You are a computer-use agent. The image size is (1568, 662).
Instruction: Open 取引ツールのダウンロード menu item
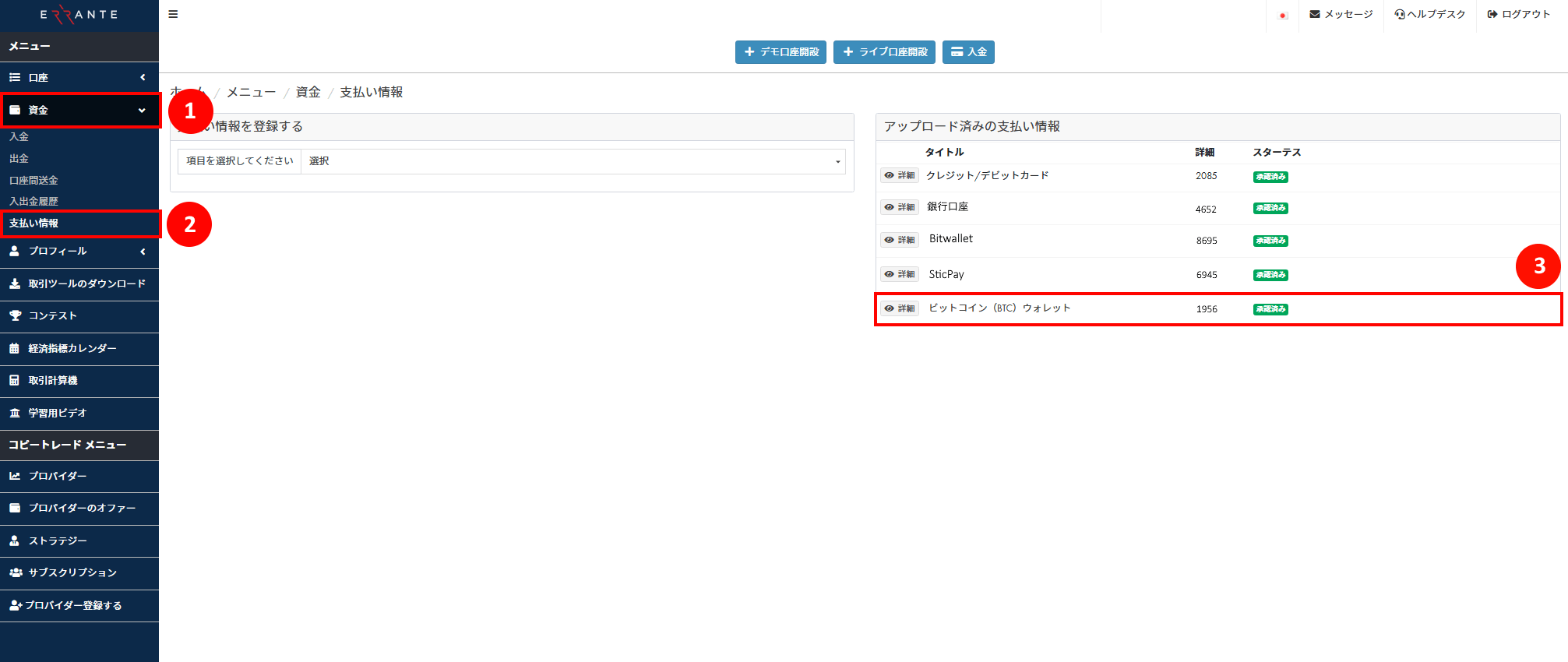tap(79, 283)
